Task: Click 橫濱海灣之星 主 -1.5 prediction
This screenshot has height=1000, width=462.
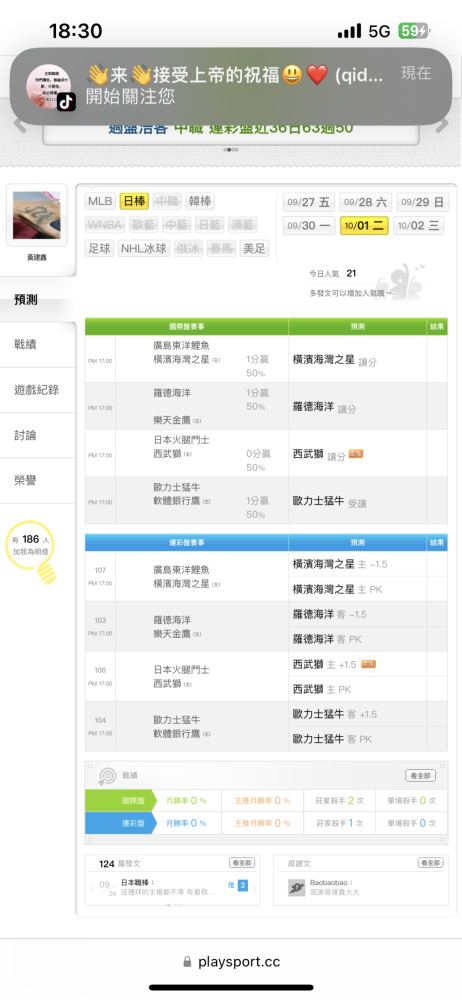Action: tap(340, 564)
